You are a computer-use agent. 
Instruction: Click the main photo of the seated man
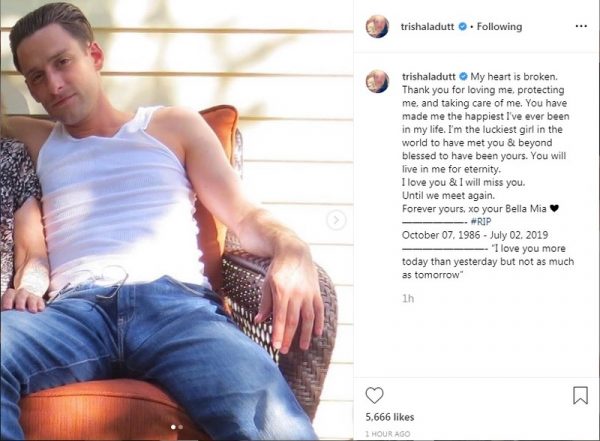(x=176, y=220)
